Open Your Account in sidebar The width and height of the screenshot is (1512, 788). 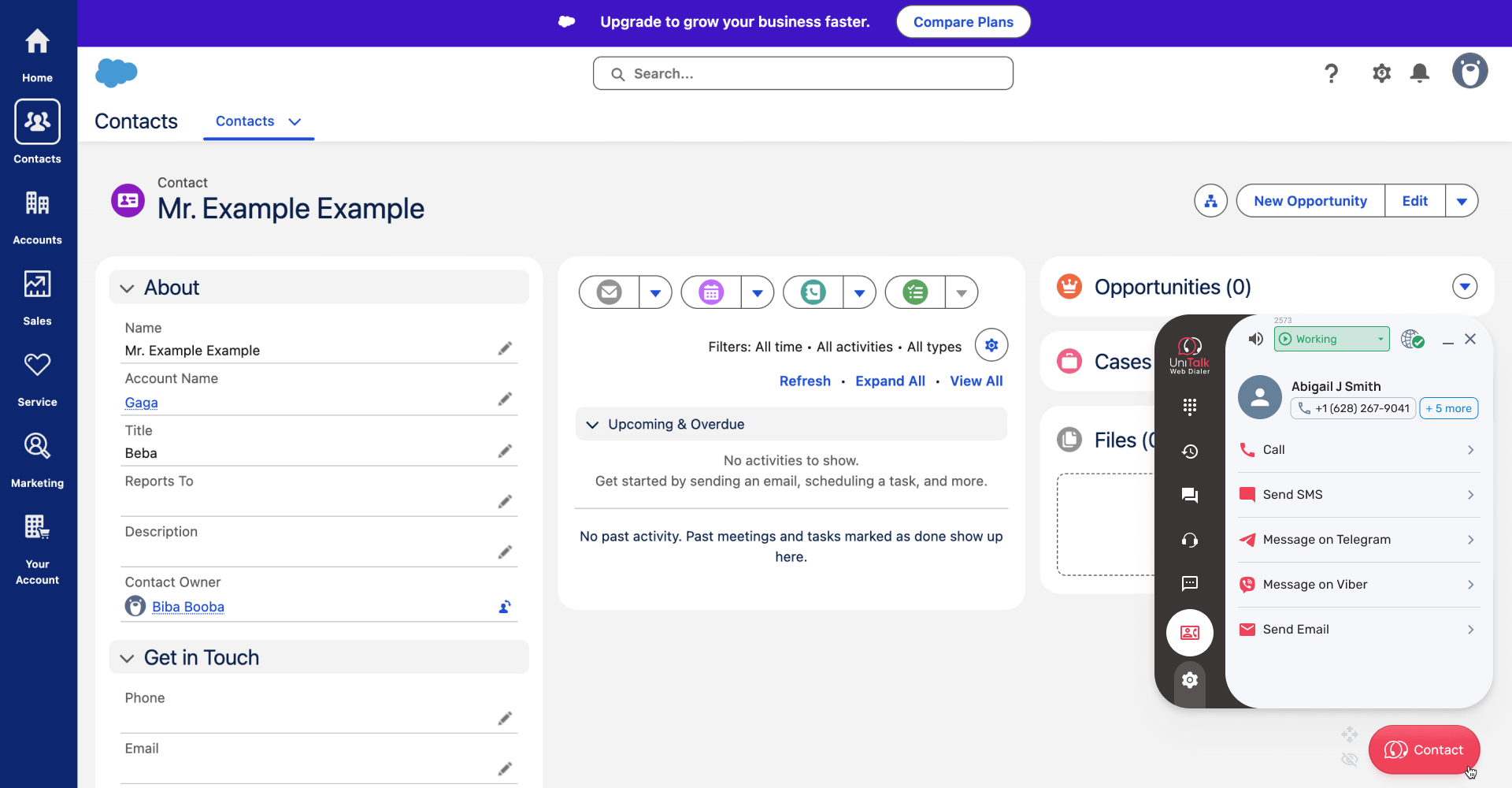tap(37, 548)
